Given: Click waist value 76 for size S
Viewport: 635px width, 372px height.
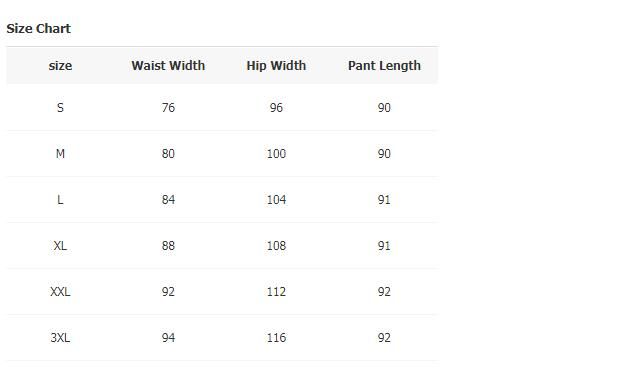Looking at the screenshot, I should click(168, 108).
